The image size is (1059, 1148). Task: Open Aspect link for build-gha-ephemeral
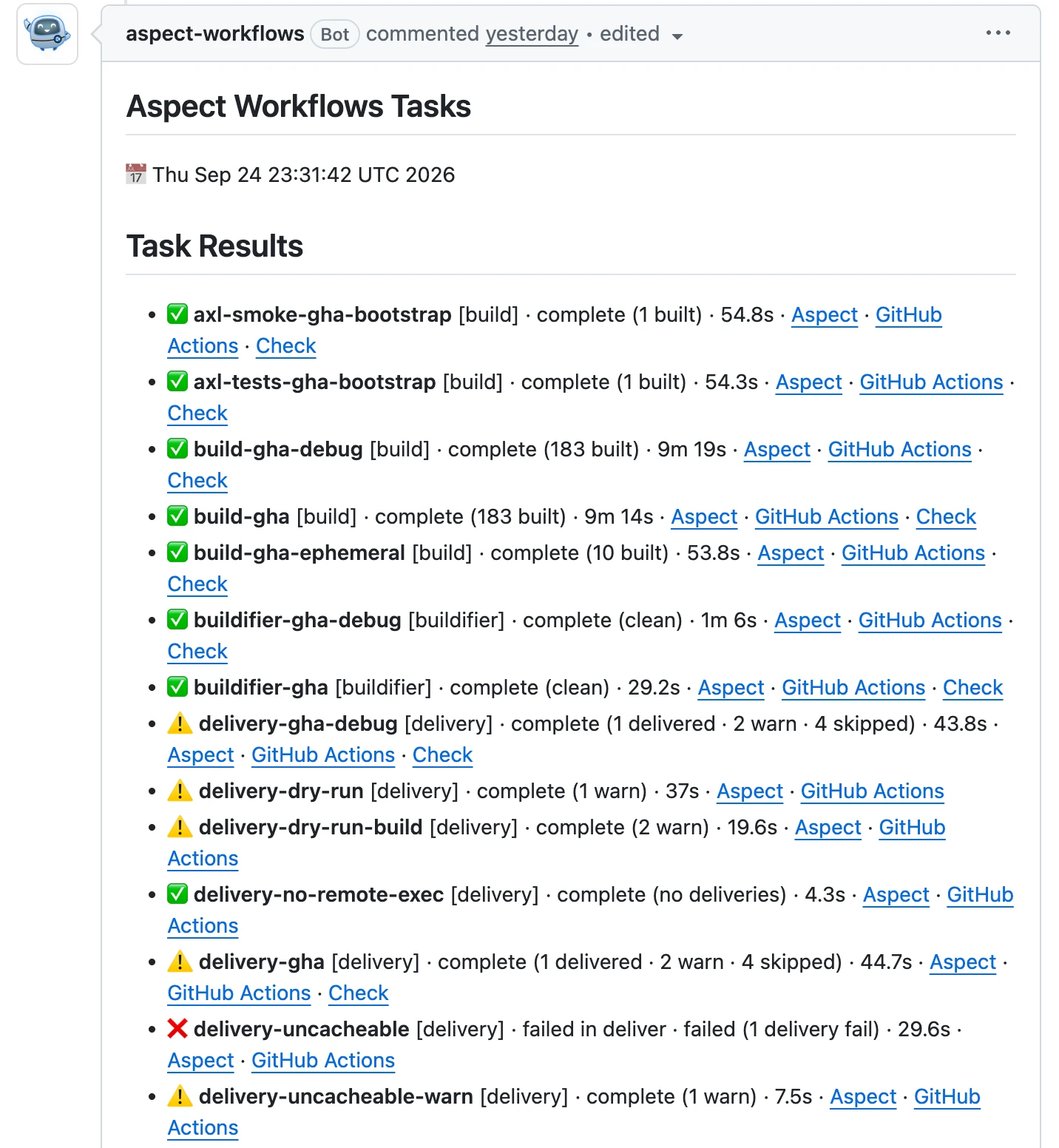point(791,553)
